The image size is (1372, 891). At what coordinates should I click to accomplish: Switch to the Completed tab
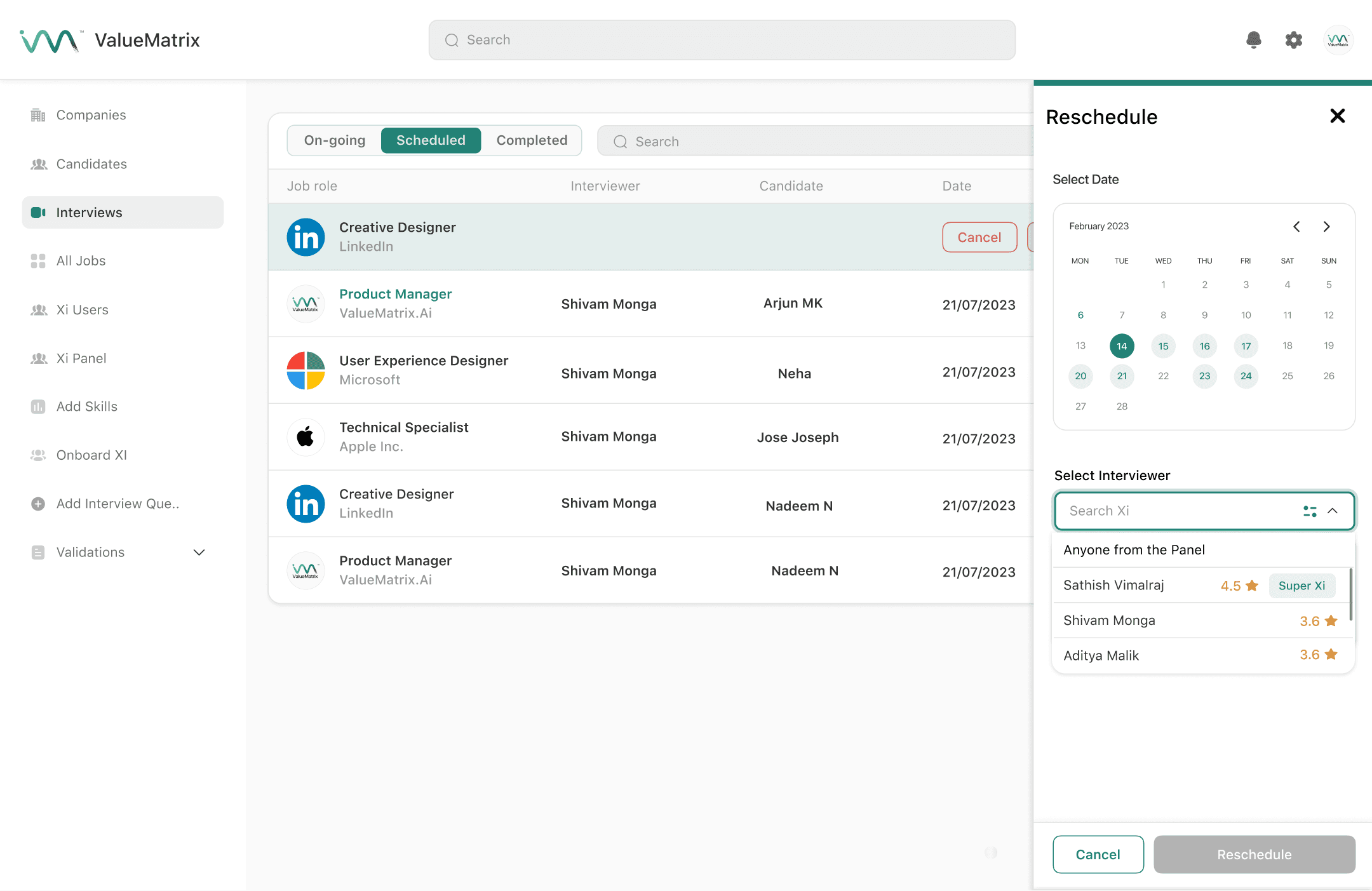(x=532, y=140)
